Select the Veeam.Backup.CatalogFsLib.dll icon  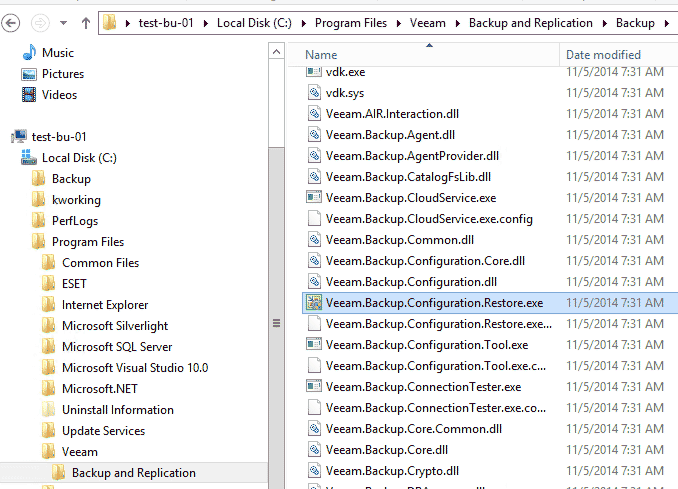pos(314,177)
